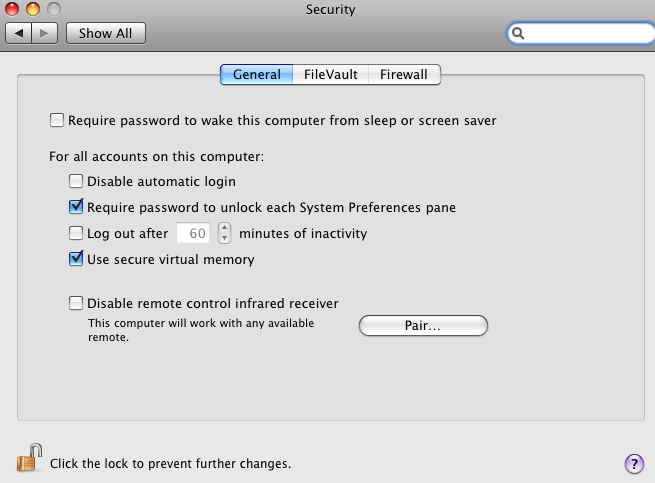Check Disable automatic login
655x483 pixels.
pos(76,182)
